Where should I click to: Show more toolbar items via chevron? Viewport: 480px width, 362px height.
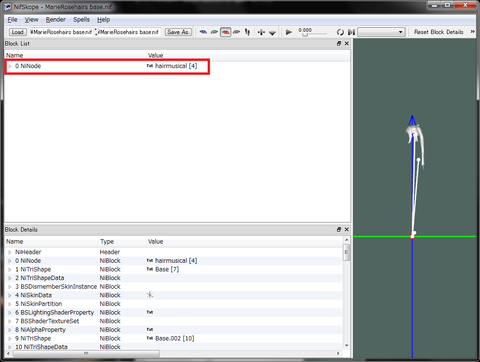coord(472,32)
